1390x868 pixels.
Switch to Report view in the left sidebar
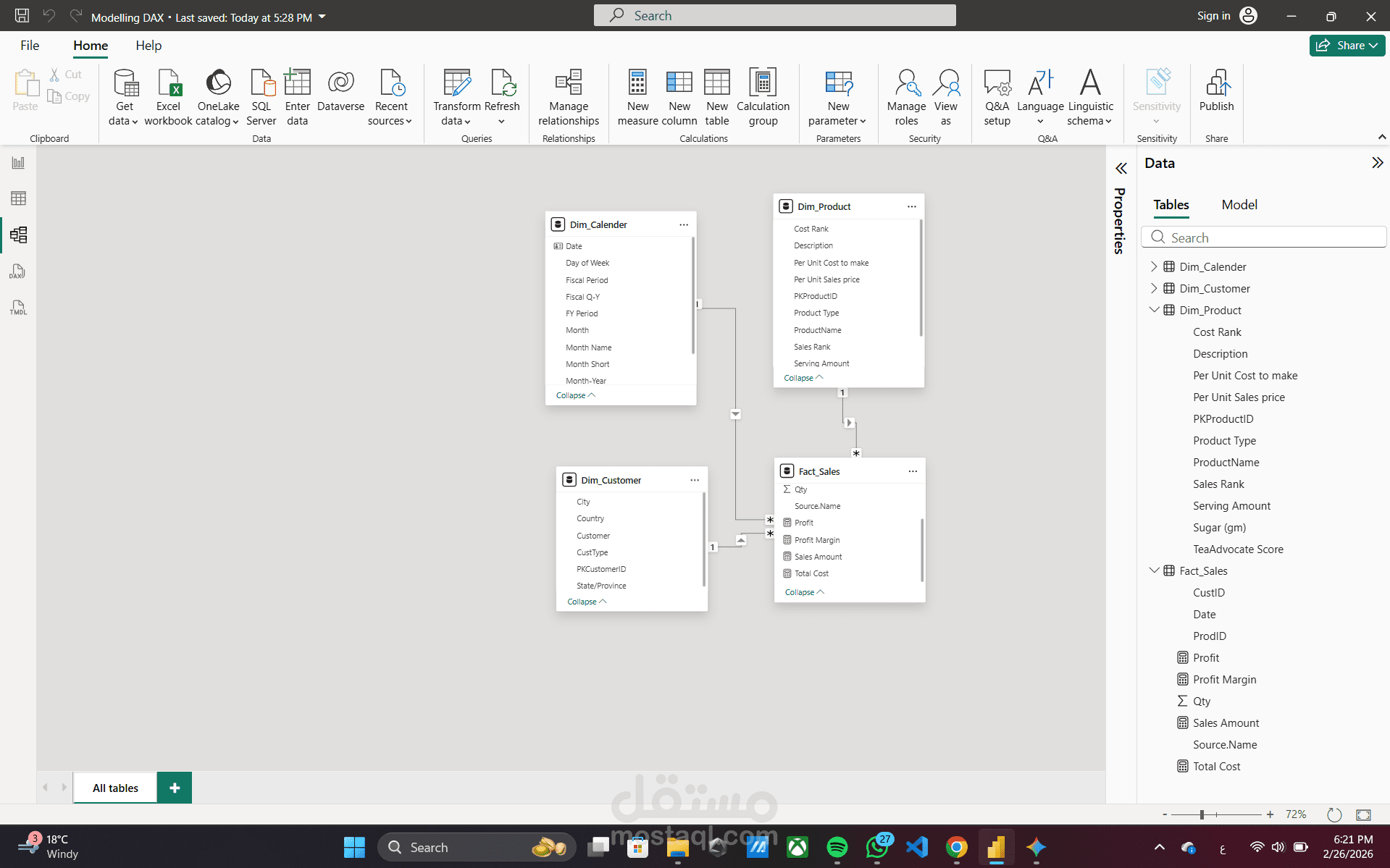pyautogui.click(x=18, y=162)
